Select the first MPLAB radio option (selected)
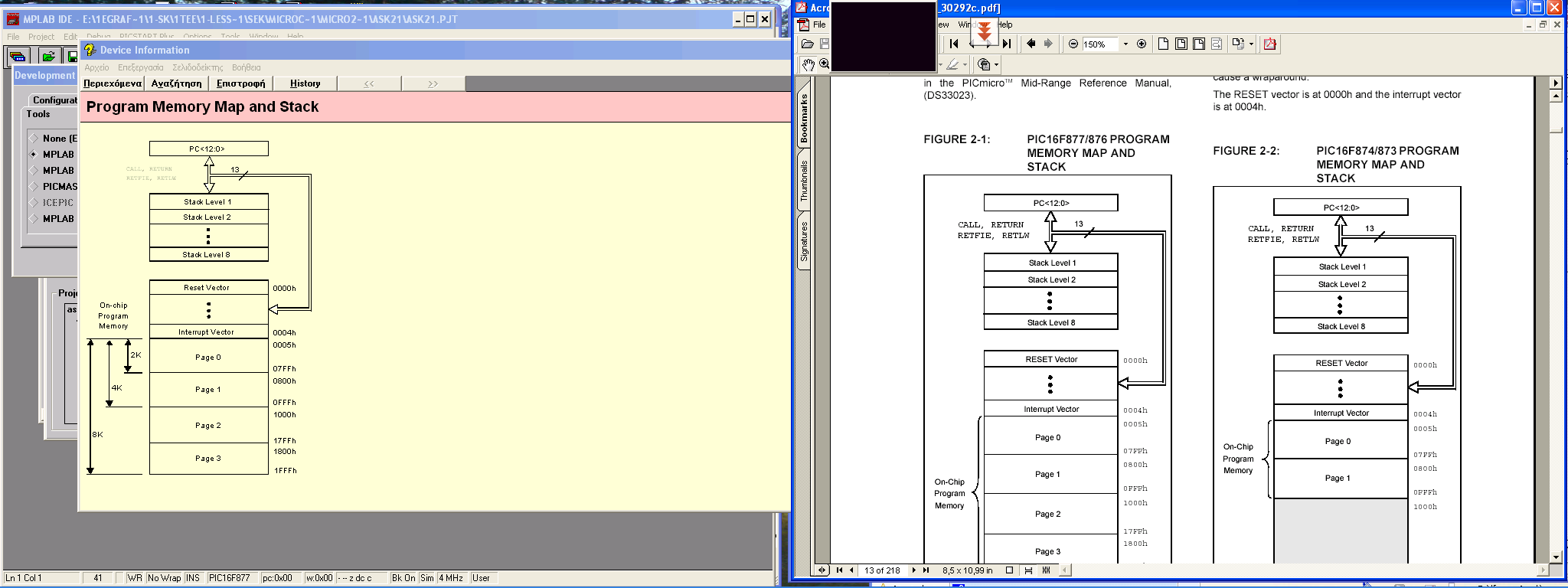 [x=34, y=155]
